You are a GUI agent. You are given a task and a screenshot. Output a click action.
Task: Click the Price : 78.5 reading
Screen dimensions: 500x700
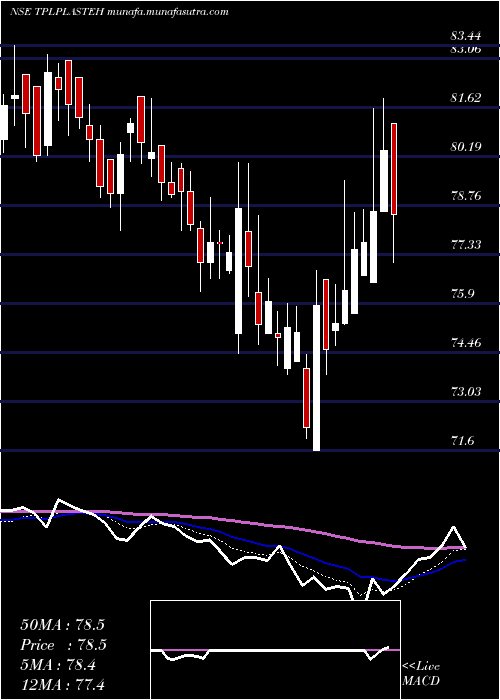63,645
